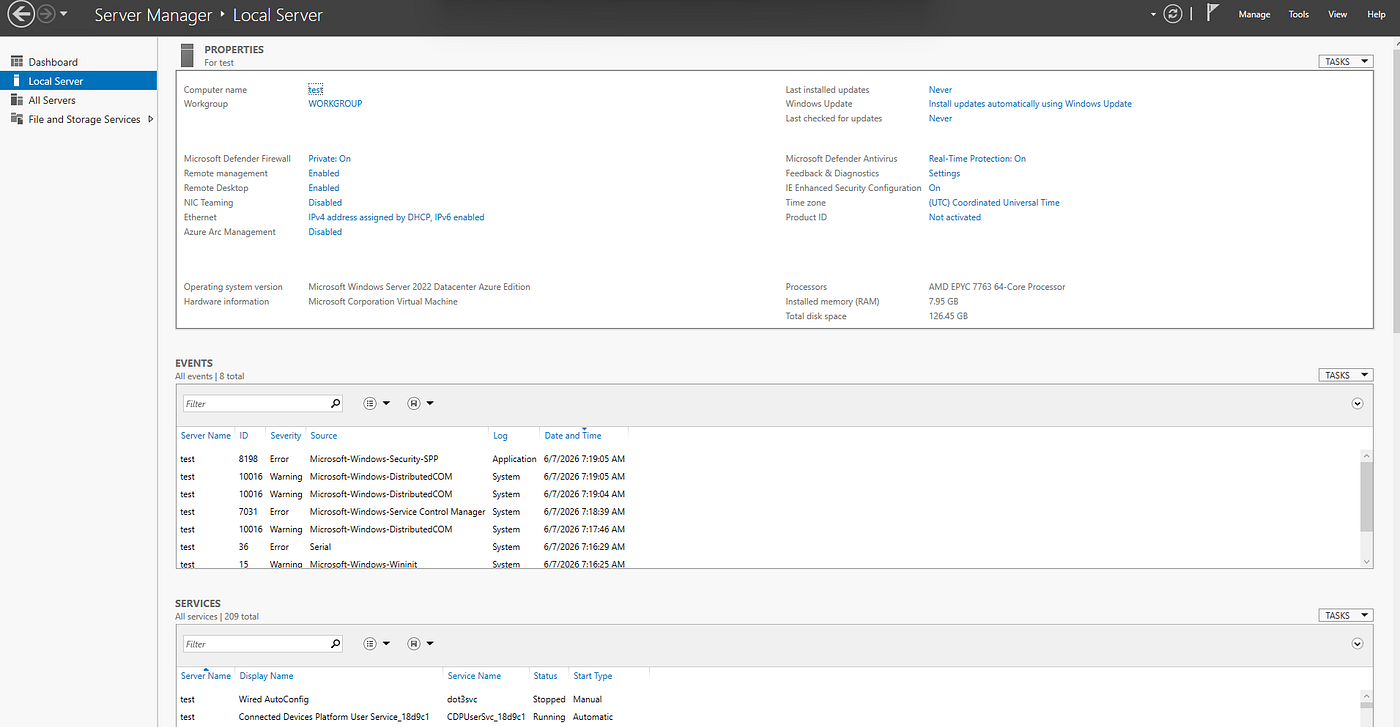1400x727 pixels.
Task: Click the search magnifier in Events filter
Action: 335,404
